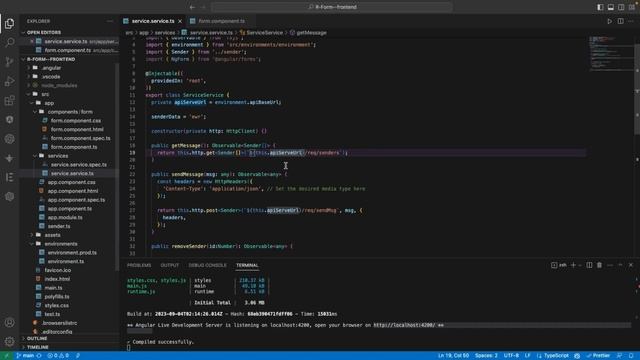This screenshot has height=360, width=640.
Task: Open the Explorer view in activity bar
Action: click(9, 23)
